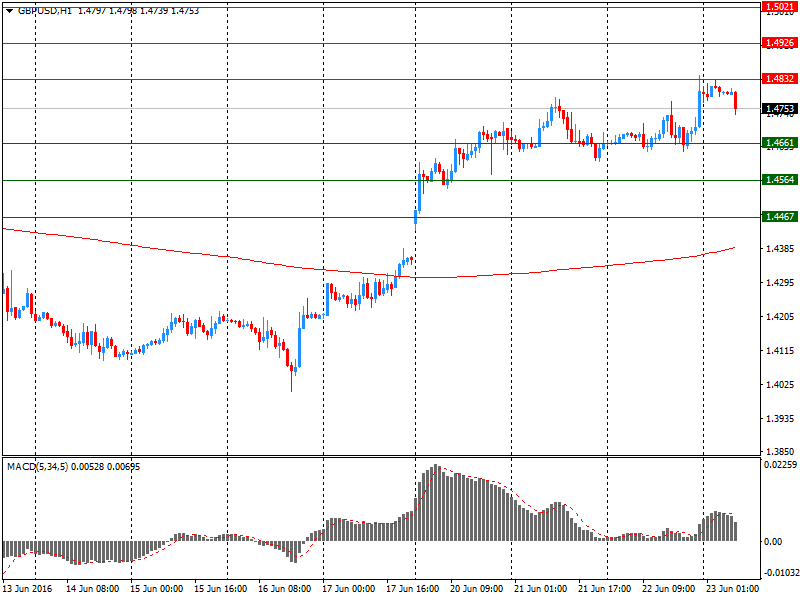The width and height of the screenshot is (800, 600).
Task: Click the 21 Jun 17:00 time label
Action: pos(605,589)
